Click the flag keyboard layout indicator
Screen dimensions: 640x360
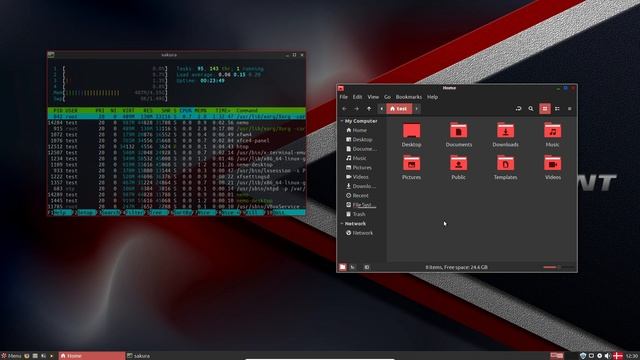618,356
